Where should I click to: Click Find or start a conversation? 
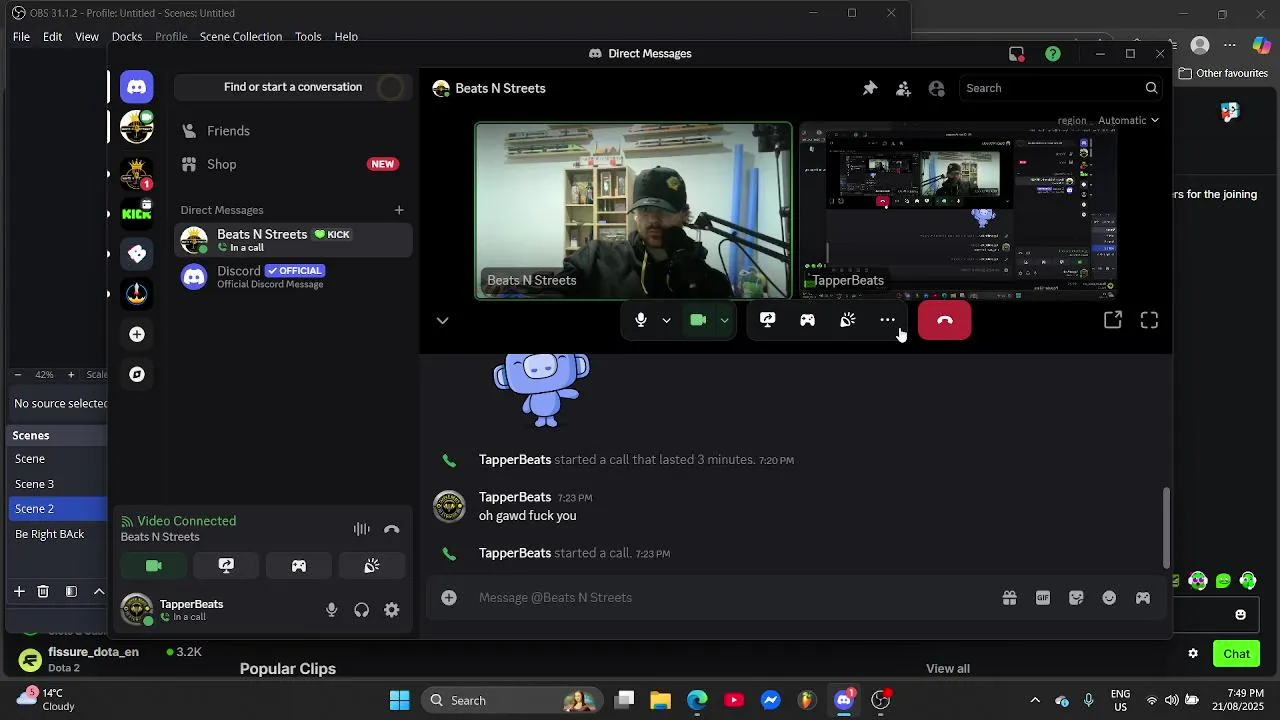[293, 87]
